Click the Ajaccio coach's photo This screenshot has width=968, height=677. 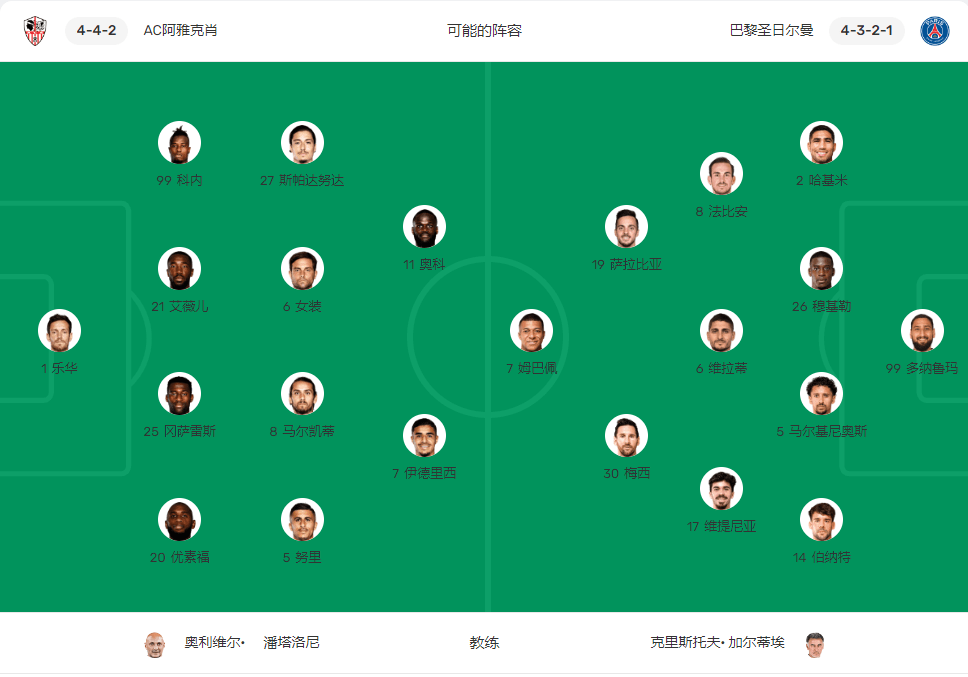click(x=154, y=644)
